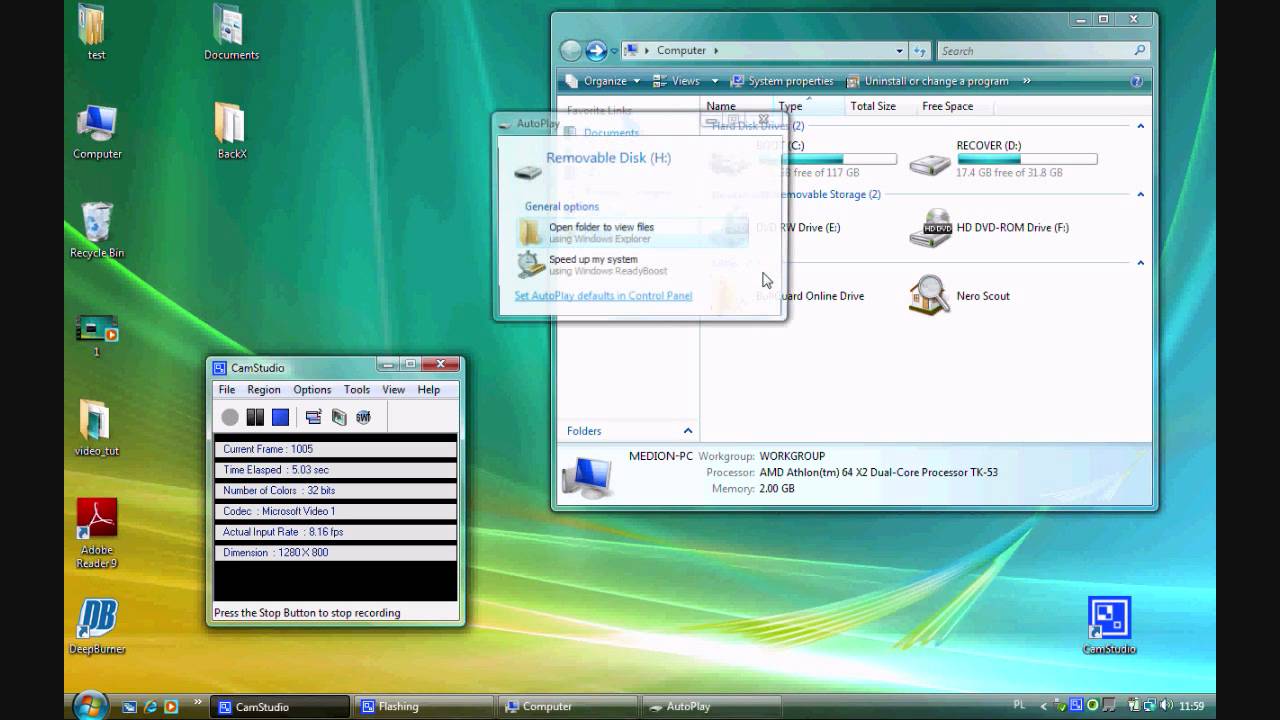Click the Search field in Explorer
The height and width of the screenshot is (720, 1280).
pyautogui.click(x=1043, y=51)
